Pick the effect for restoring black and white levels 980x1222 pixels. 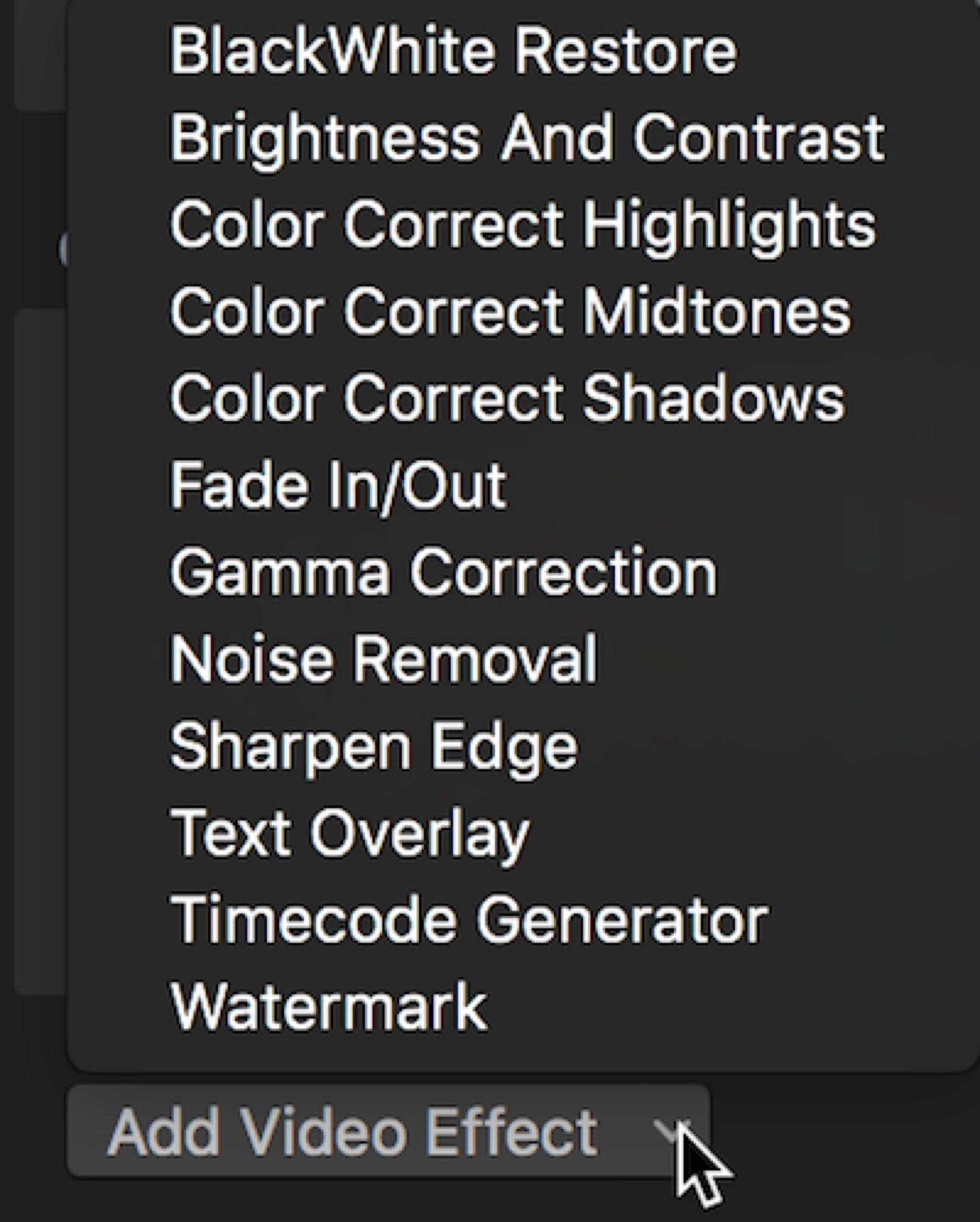(453, 52)
